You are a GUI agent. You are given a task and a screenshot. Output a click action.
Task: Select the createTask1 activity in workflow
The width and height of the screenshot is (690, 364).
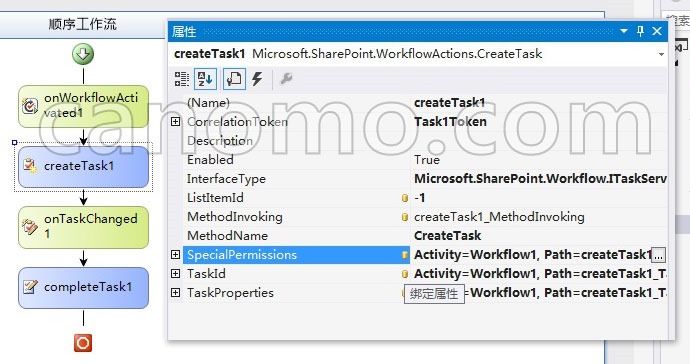coord(84,166)
